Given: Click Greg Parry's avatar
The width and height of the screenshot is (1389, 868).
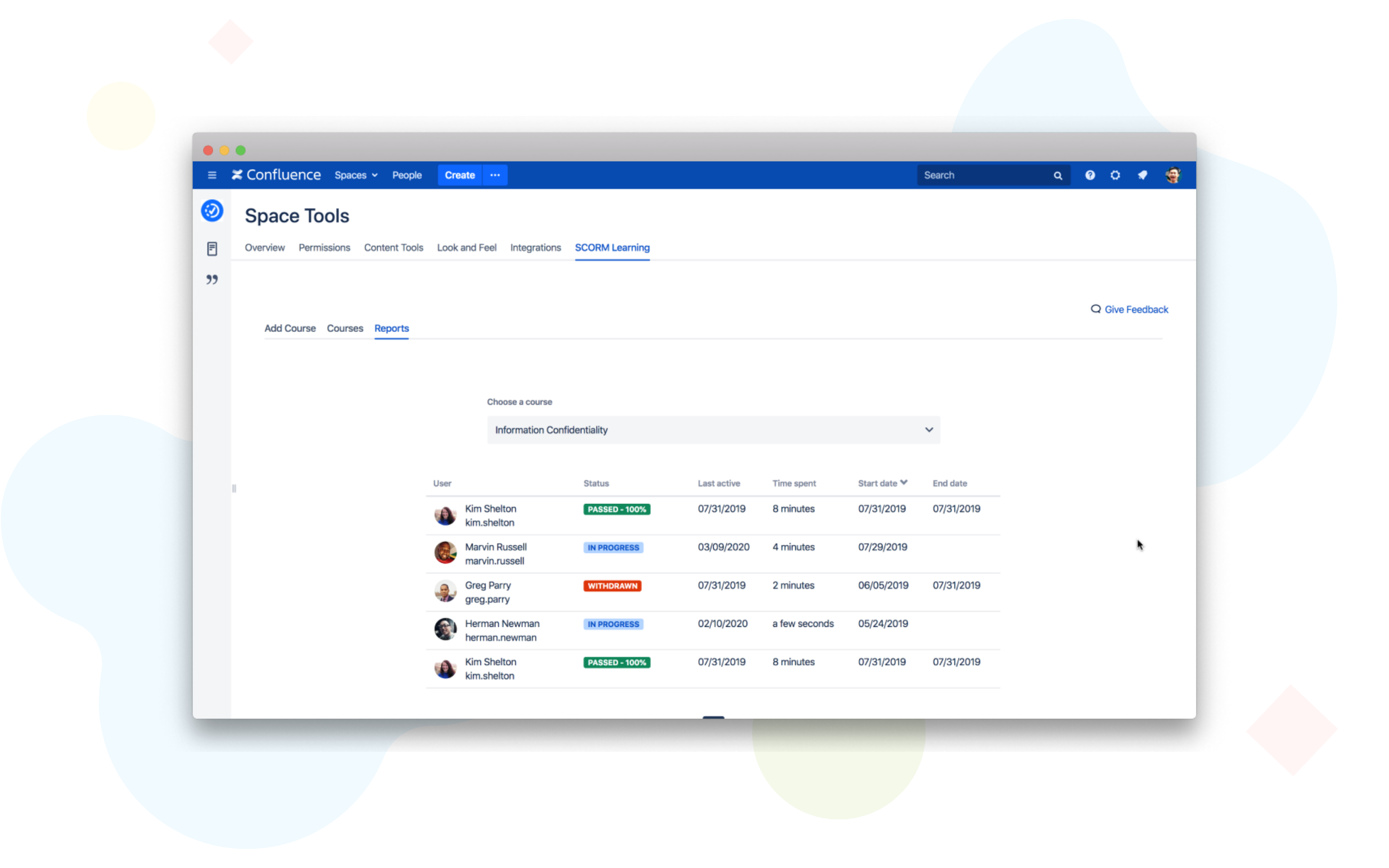Looking at the screenshot, I should (x=445, y=591).
